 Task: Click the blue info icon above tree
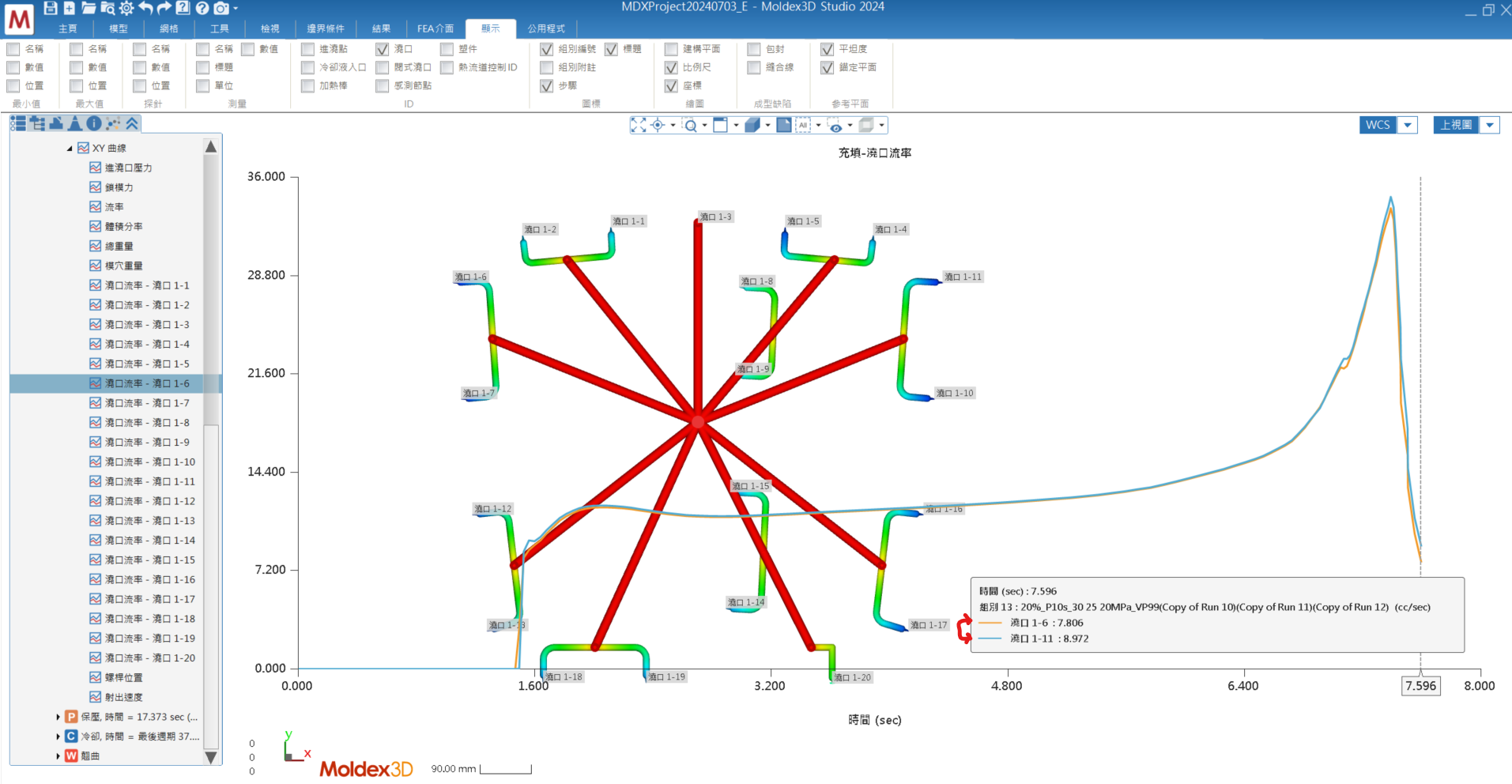[x=94, y=123]
